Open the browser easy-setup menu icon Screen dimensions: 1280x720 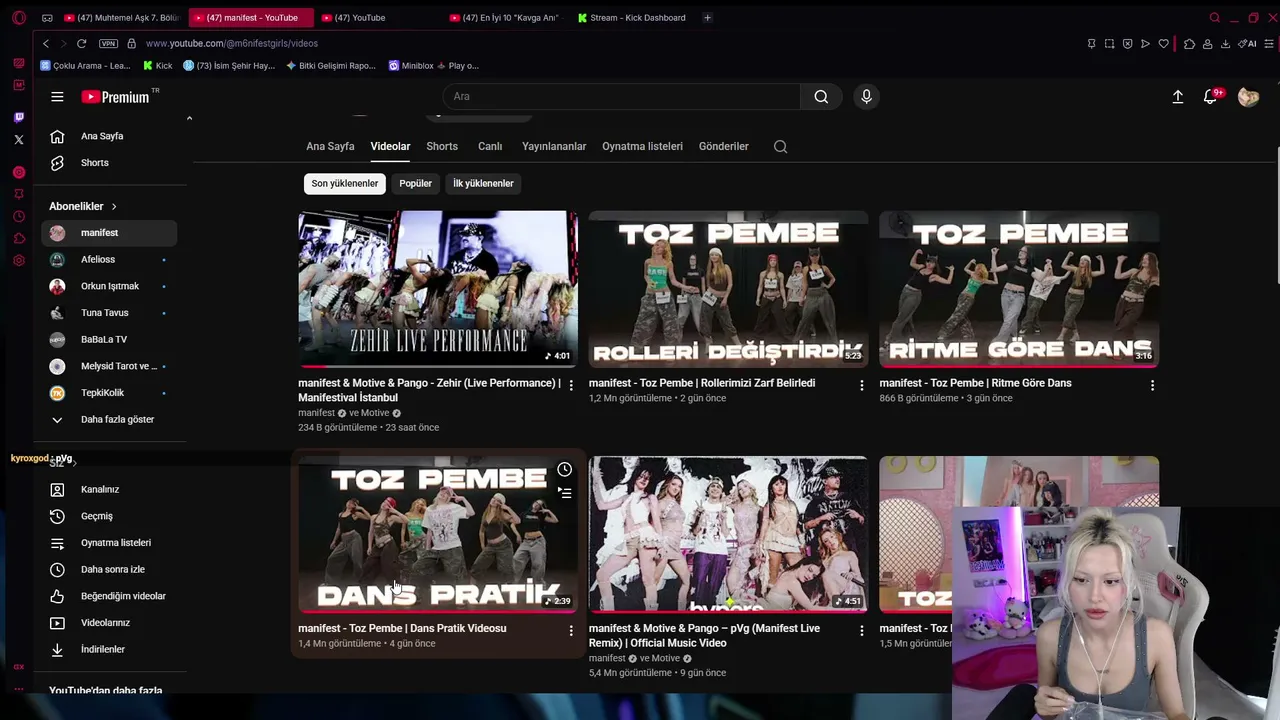pyautogui.click(x=1270, y=44)
